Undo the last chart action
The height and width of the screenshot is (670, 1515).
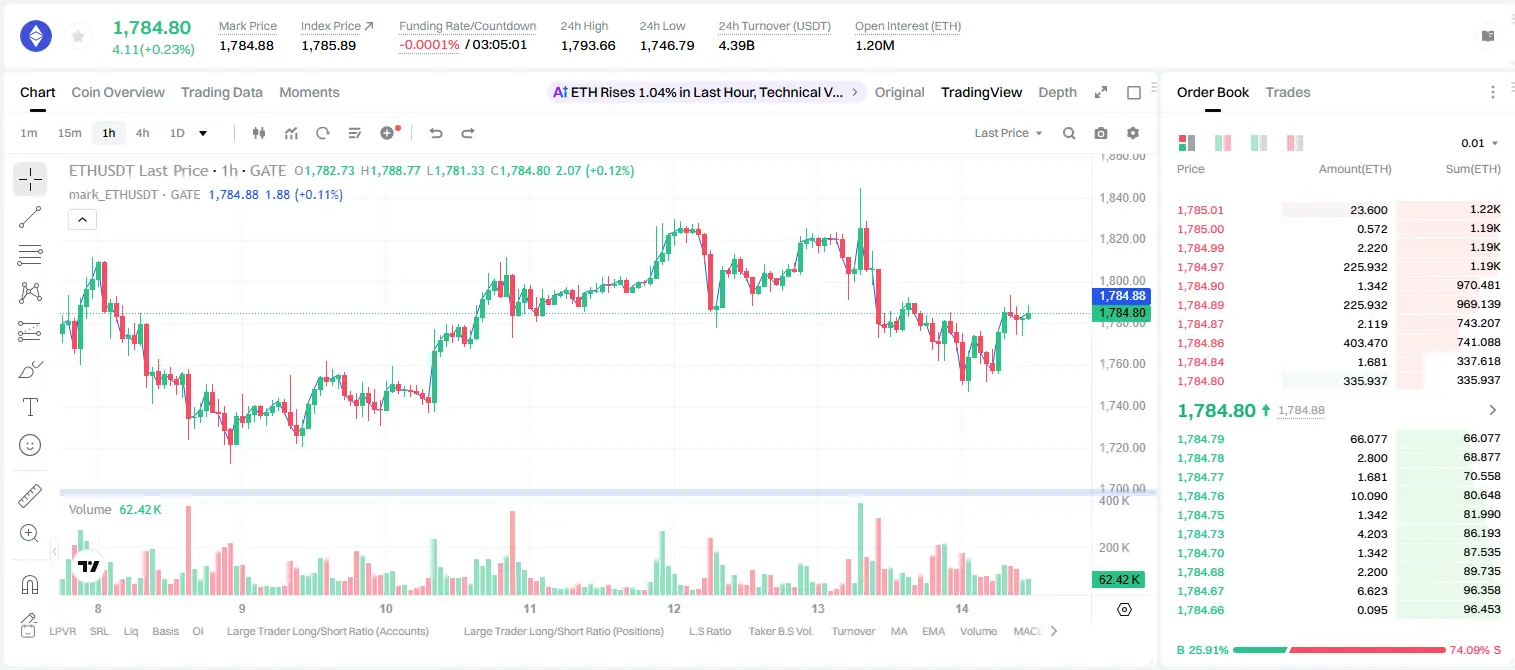tap(435, 133)
